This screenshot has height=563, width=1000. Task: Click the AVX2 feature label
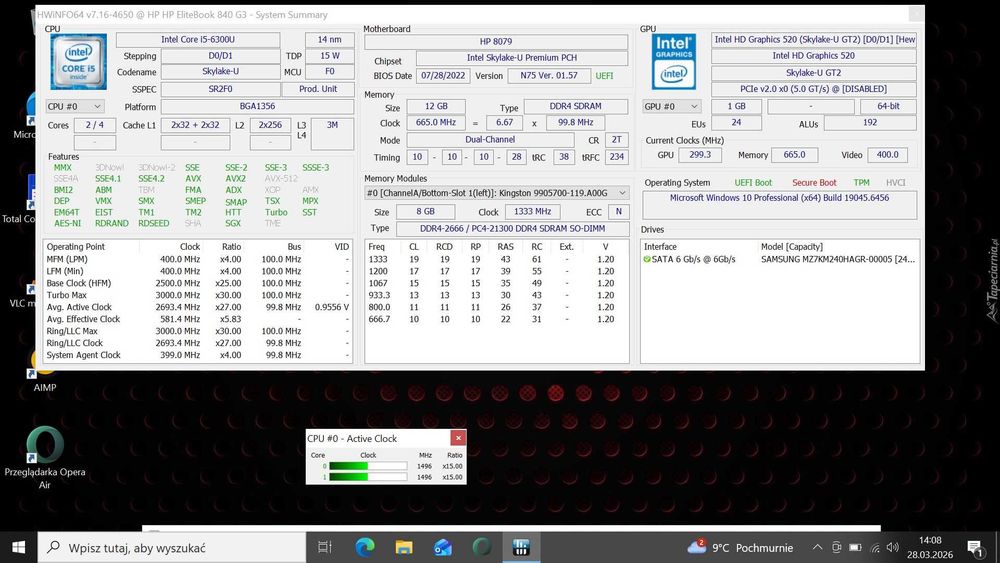tap(235, 179)
